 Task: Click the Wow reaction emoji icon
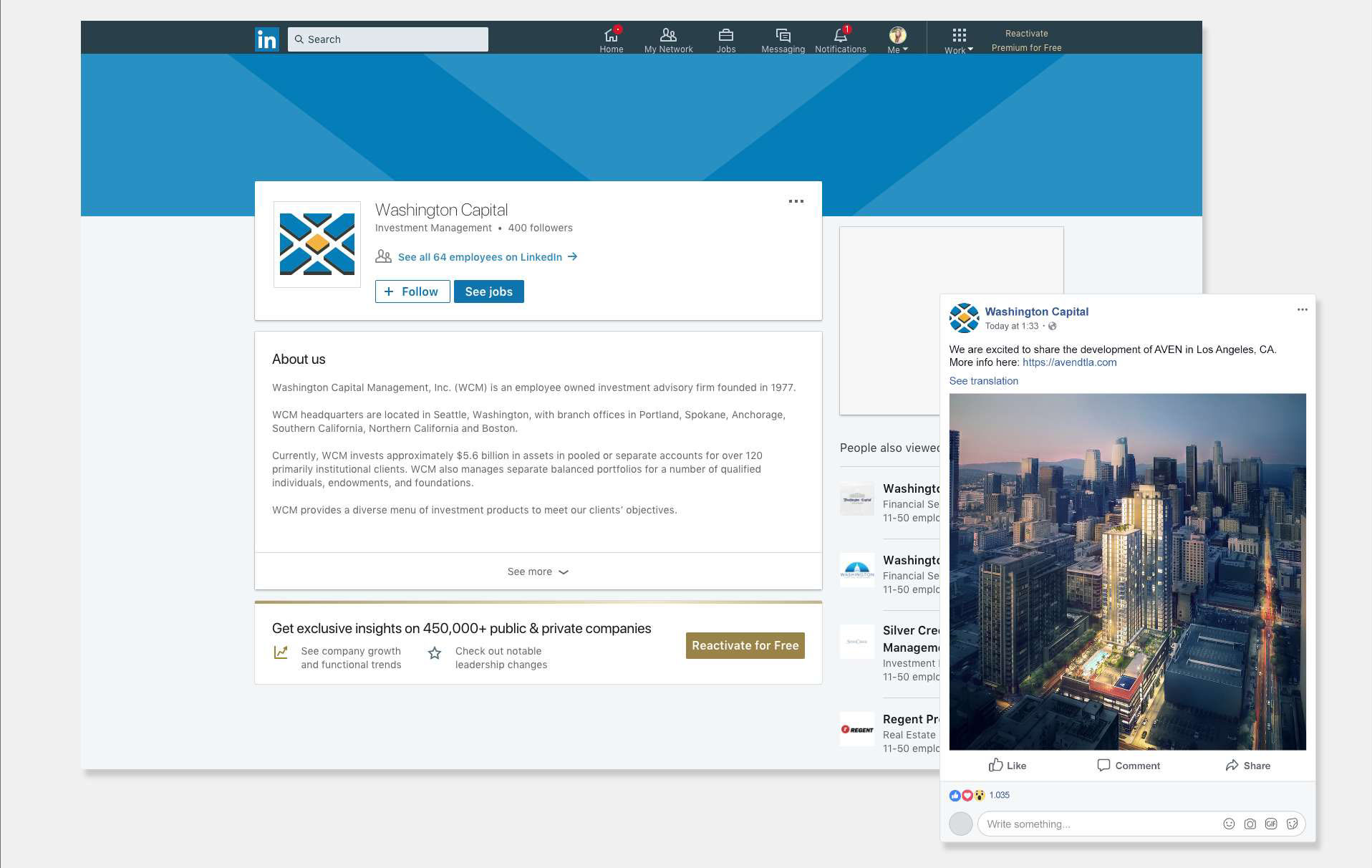[979, 795]
